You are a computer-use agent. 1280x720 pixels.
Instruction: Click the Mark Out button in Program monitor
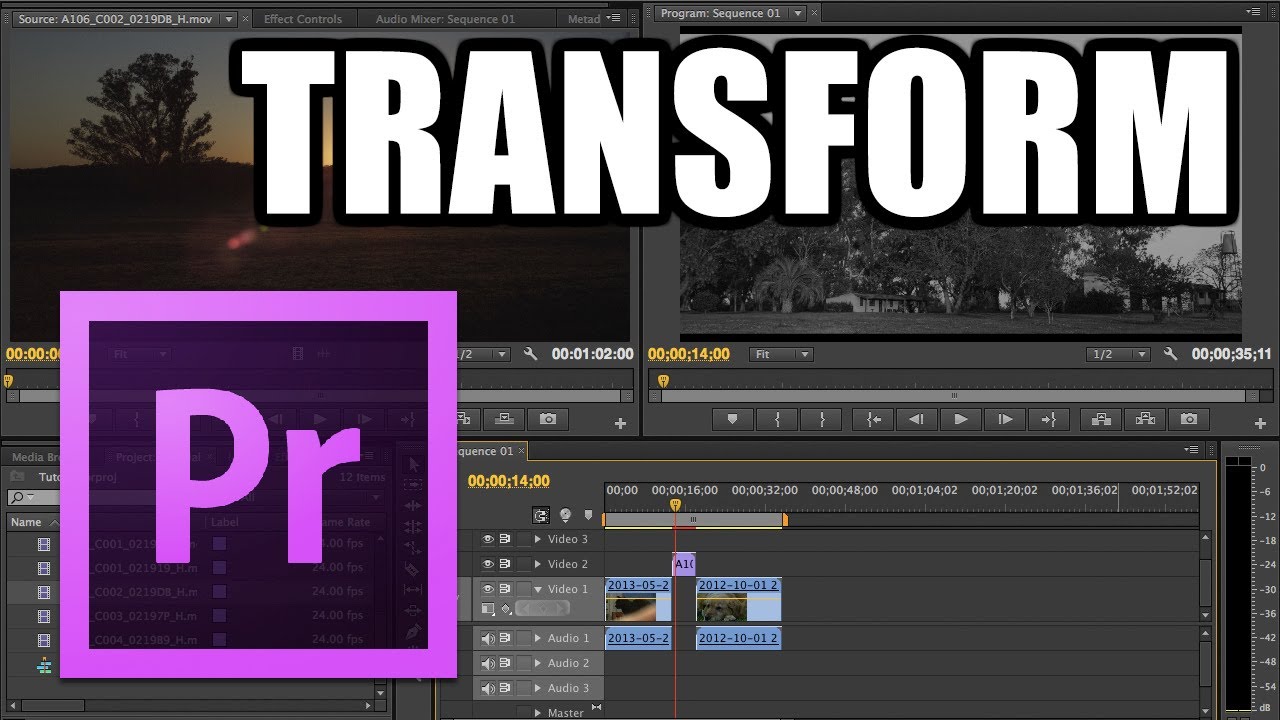click(x=823, y=420)
